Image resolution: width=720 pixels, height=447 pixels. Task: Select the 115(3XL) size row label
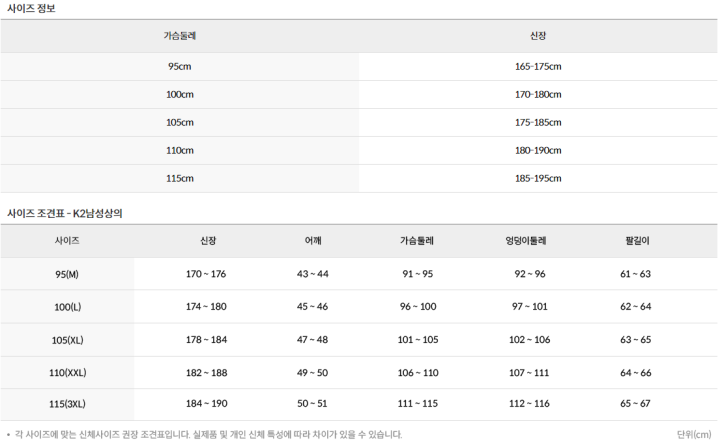pyautogui.click(x=68, y=404)
